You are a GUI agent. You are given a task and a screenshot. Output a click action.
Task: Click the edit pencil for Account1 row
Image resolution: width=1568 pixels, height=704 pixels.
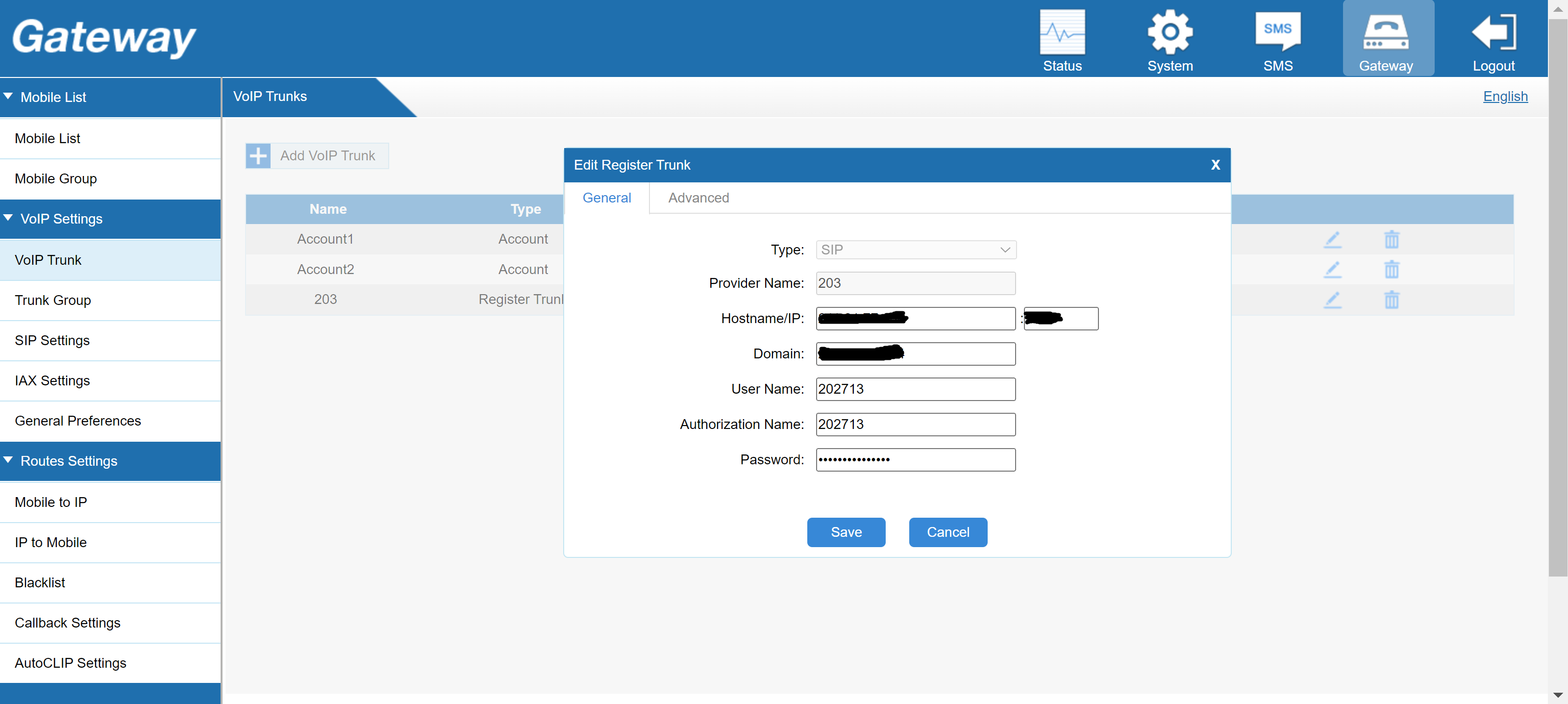tap(1332, 239)
